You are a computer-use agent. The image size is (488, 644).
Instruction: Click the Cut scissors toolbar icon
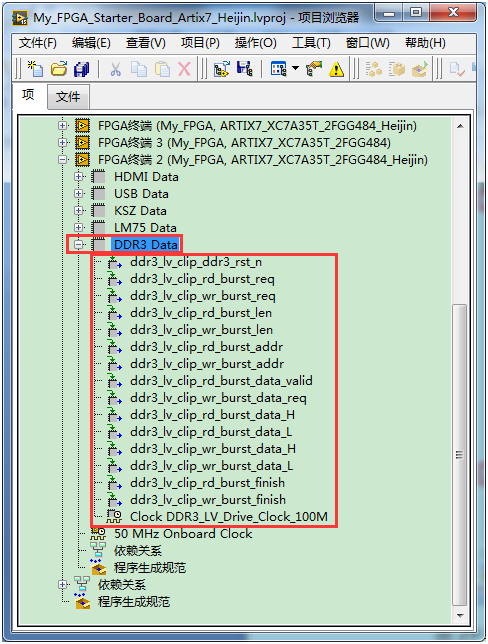point(115,69)
